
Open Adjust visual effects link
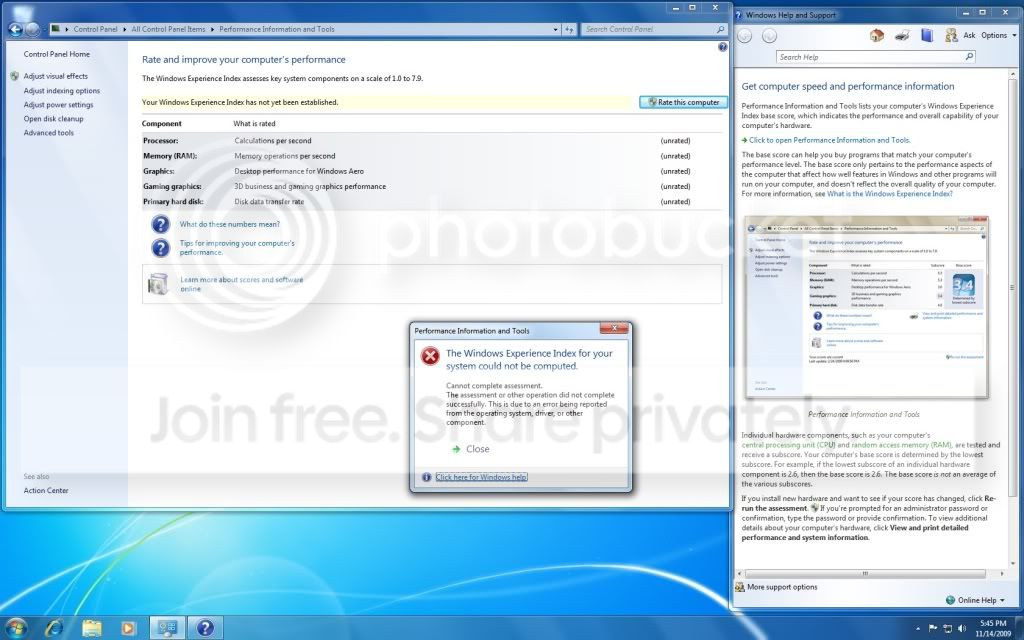coord(56,76)
